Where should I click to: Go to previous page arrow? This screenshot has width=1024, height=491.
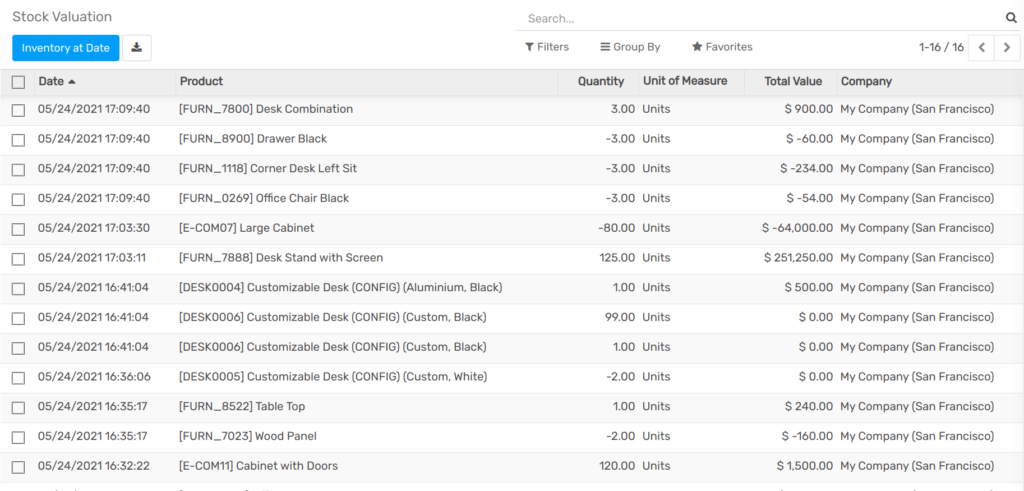coord(981,48)
